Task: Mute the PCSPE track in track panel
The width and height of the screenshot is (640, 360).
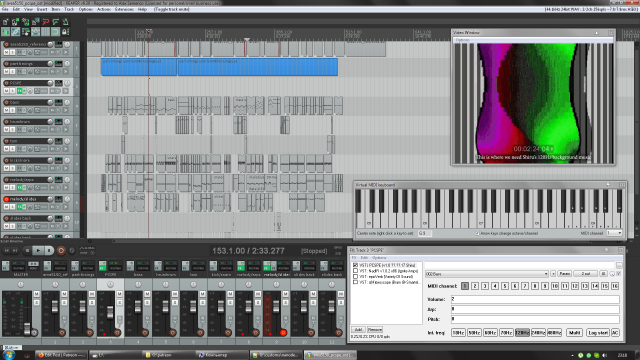Action: (7, 91)
